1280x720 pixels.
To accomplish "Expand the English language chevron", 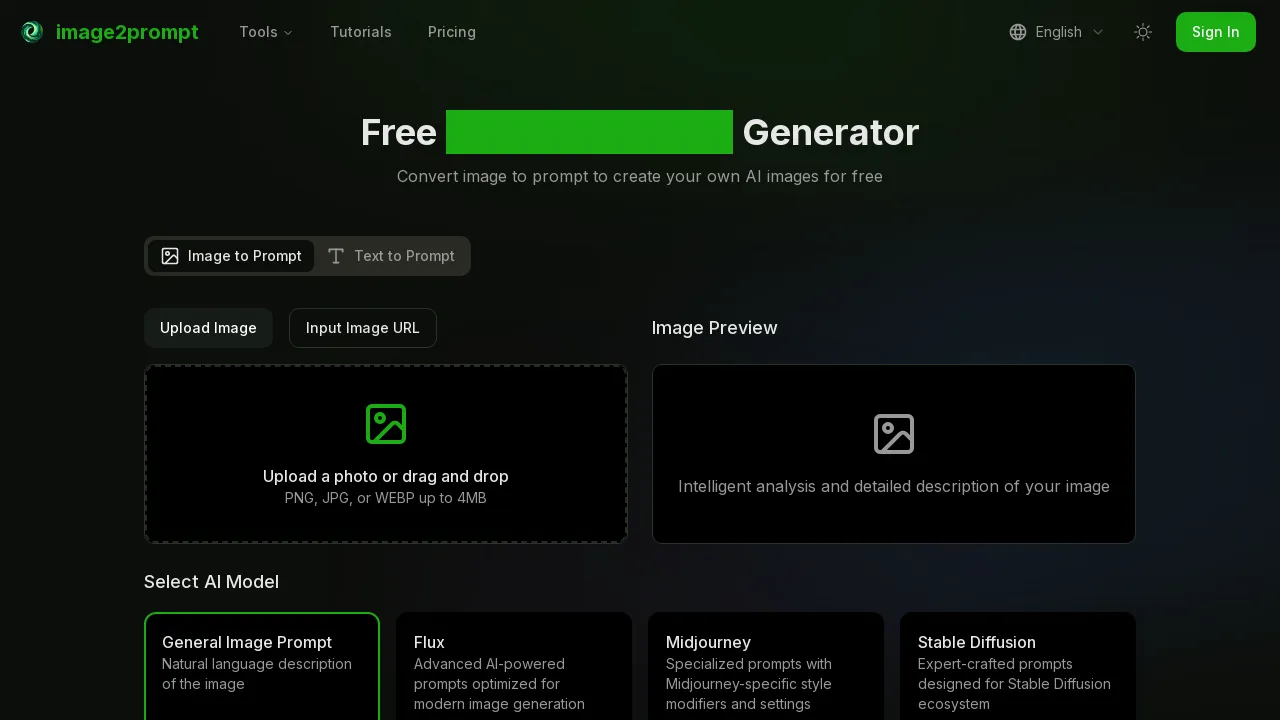I will tap(1098, 32).
